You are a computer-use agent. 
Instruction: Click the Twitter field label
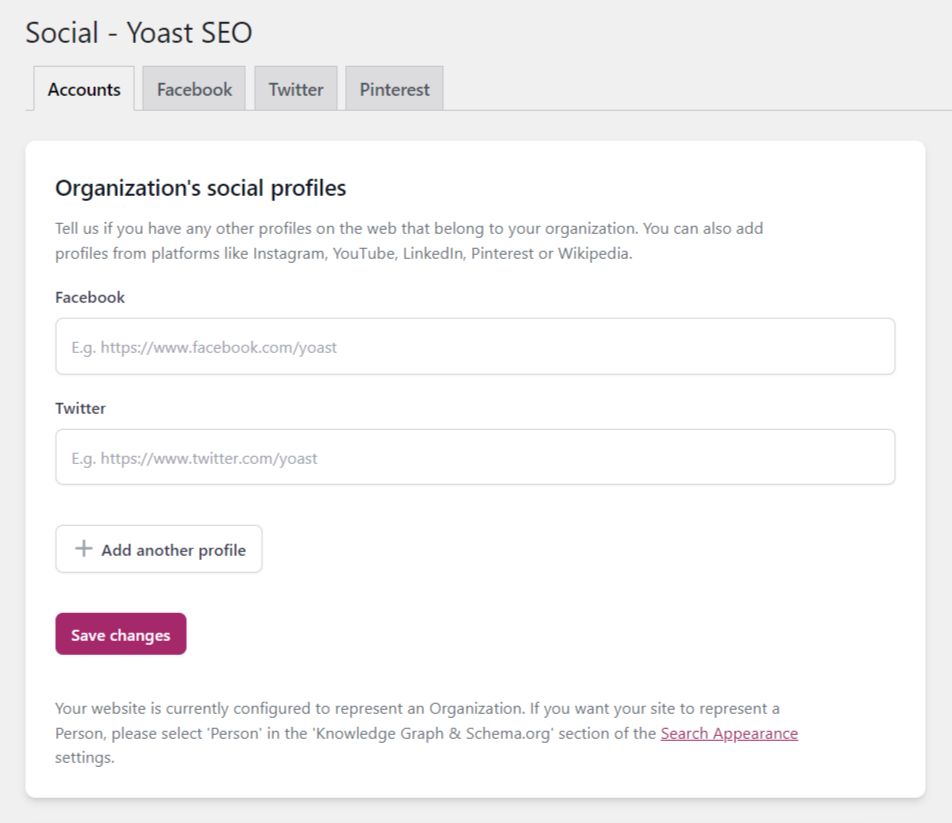point(80,408)
